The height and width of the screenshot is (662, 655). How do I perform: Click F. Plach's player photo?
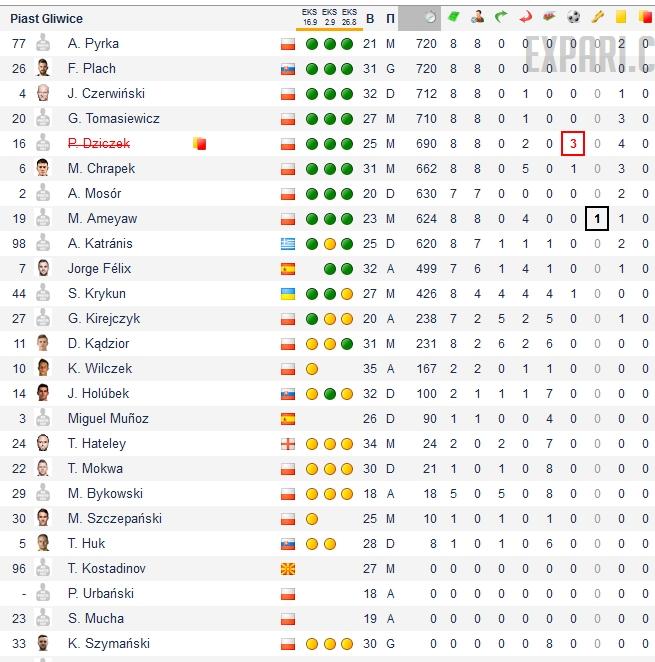(x=43, y=68)
